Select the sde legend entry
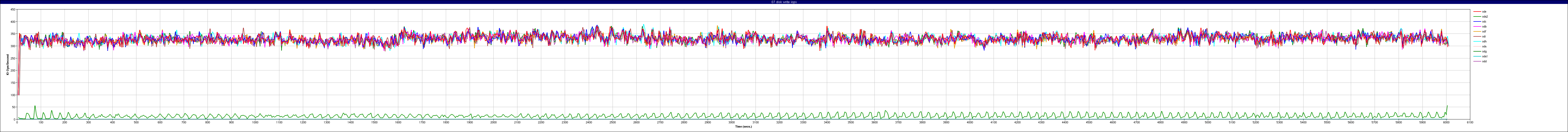The width and height of the screenshot is (1568, 132). click(1479, 12)
